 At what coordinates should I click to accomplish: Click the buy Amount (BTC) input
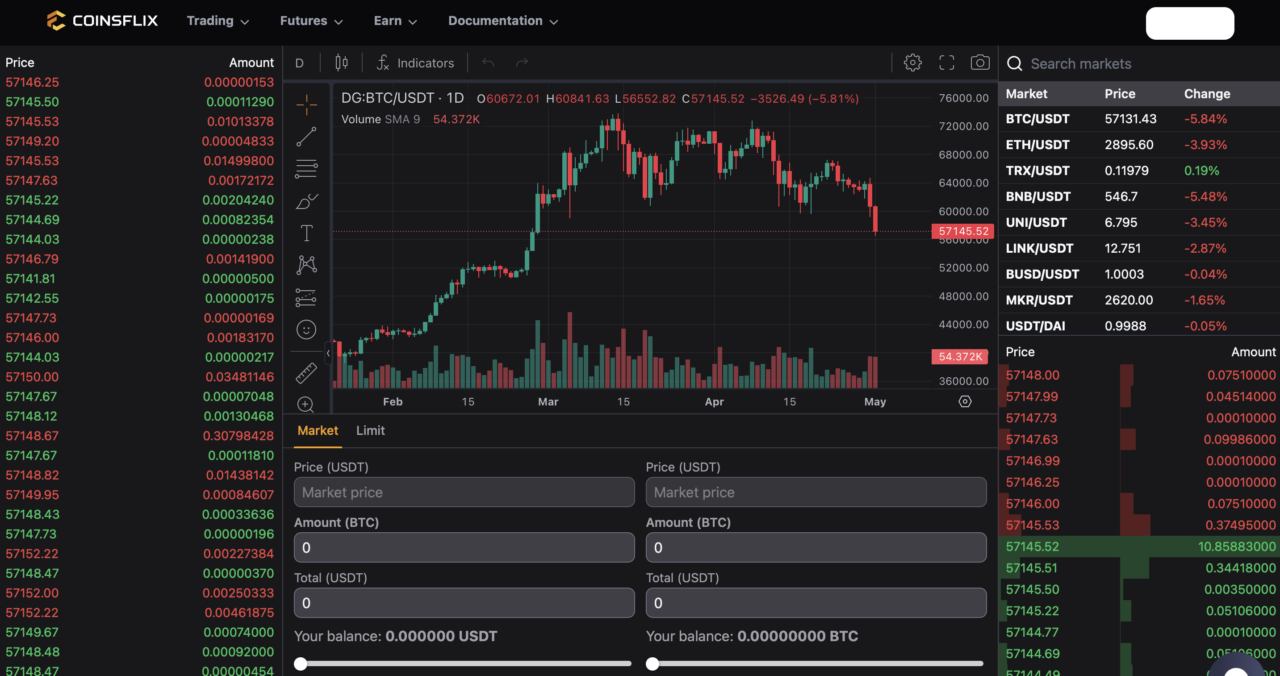[464, 548]
